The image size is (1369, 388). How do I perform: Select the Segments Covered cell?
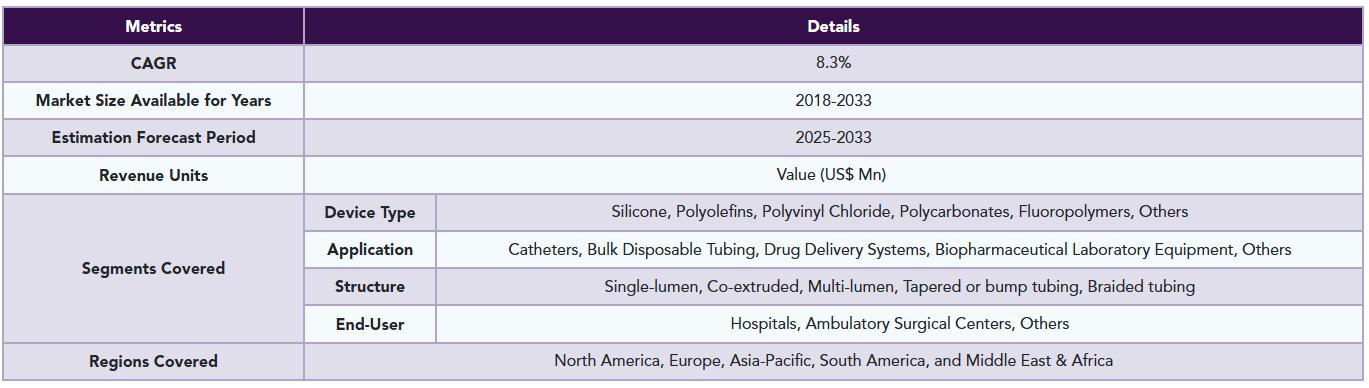click(x=153, y=268)
